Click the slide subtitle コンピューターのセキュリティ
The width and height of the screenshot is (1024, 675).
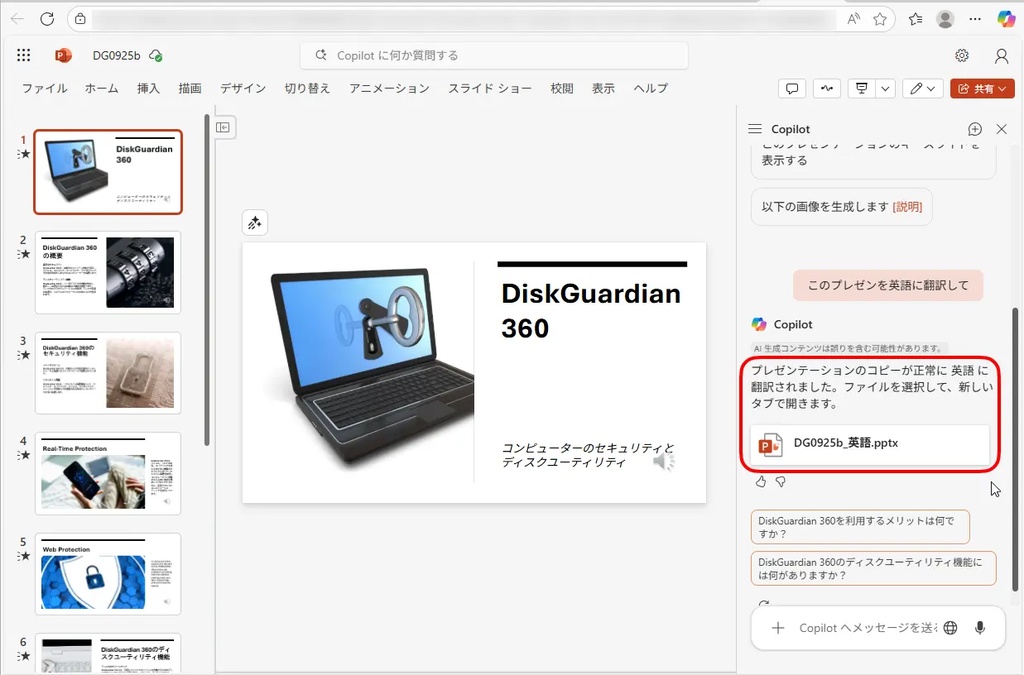[x=587, y=455]
